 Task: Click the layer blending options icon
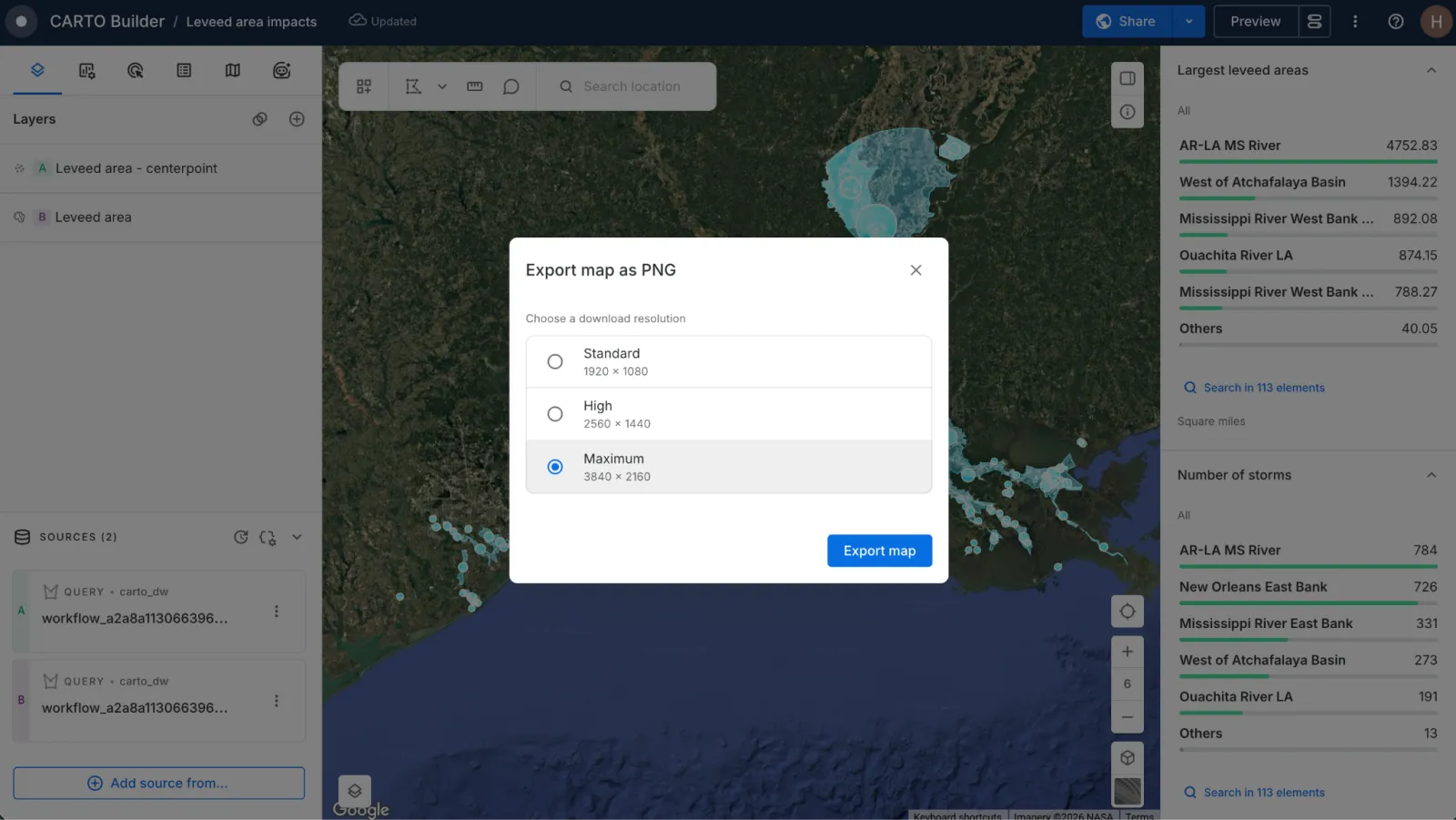point(260,119)
